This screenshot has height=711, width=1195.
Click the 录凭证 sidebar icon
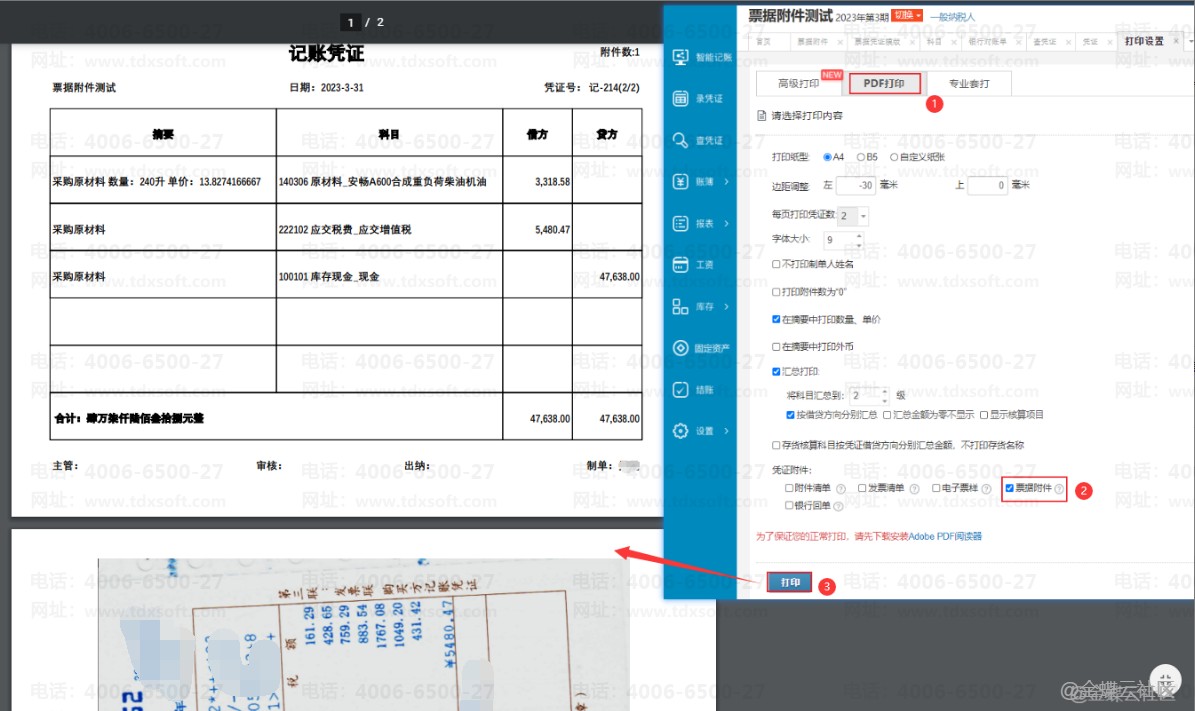pos(681,99)
